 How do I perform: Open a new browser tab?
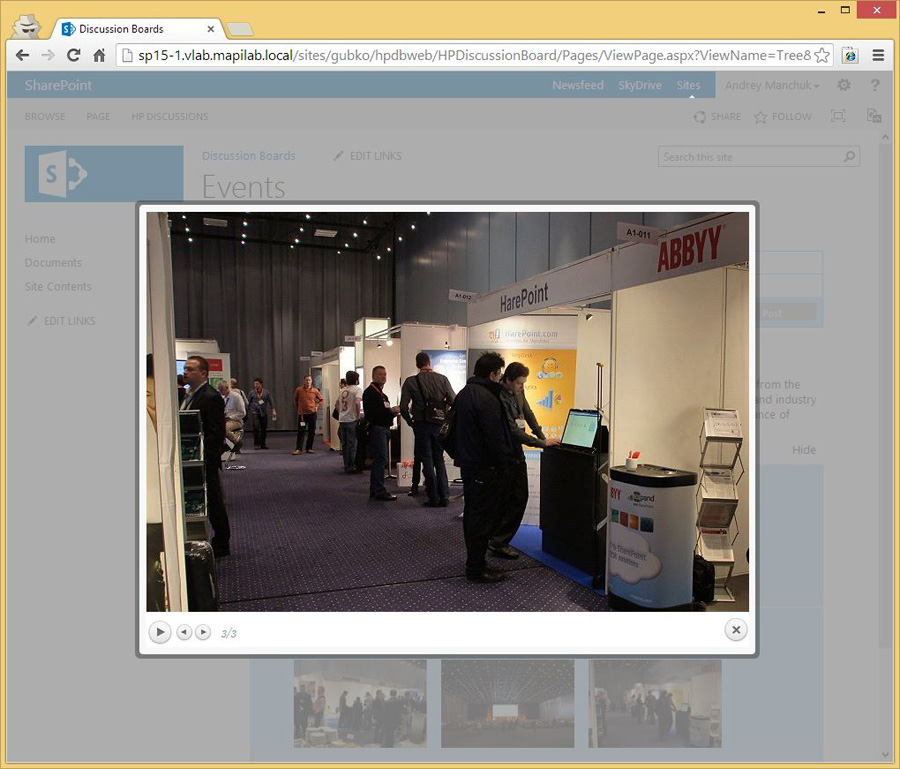pyautogui.click(x=240, y=29)
